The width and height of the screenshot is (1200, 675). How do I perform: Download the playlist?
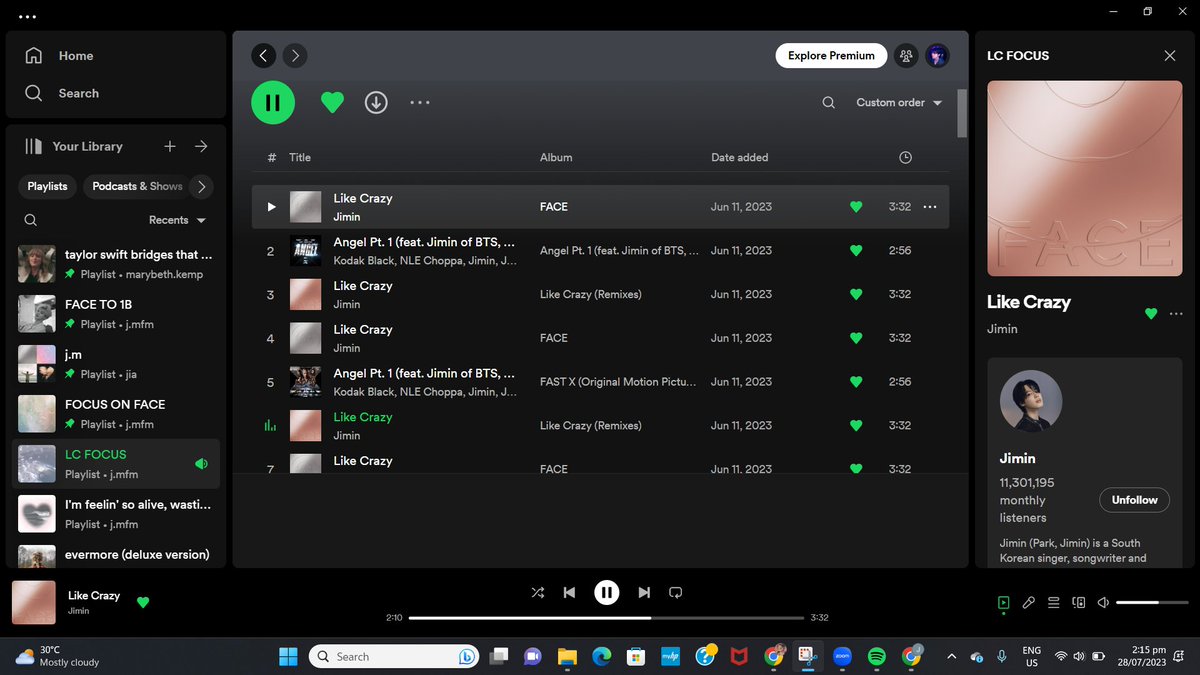pos(376,102)
